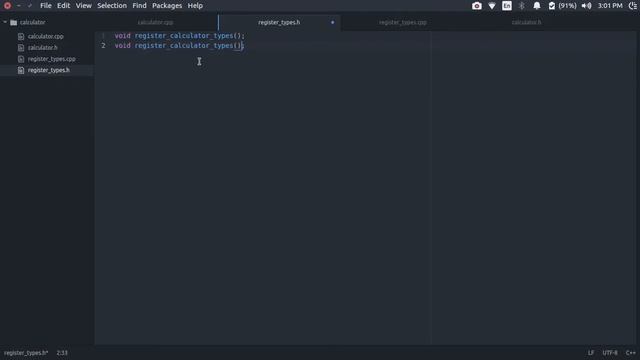640x360 pixels.
Task: Place cursor in second line of code
Action: coord(179,46)
